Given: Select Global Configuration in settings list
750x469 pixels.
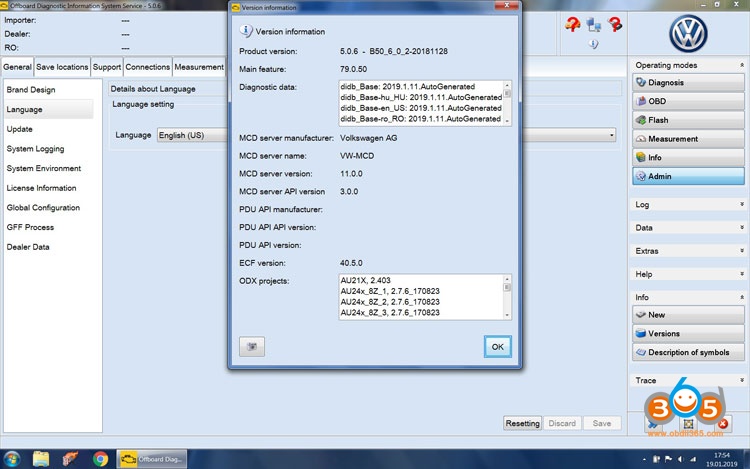Looking at the screenshot, I should 49,207.
